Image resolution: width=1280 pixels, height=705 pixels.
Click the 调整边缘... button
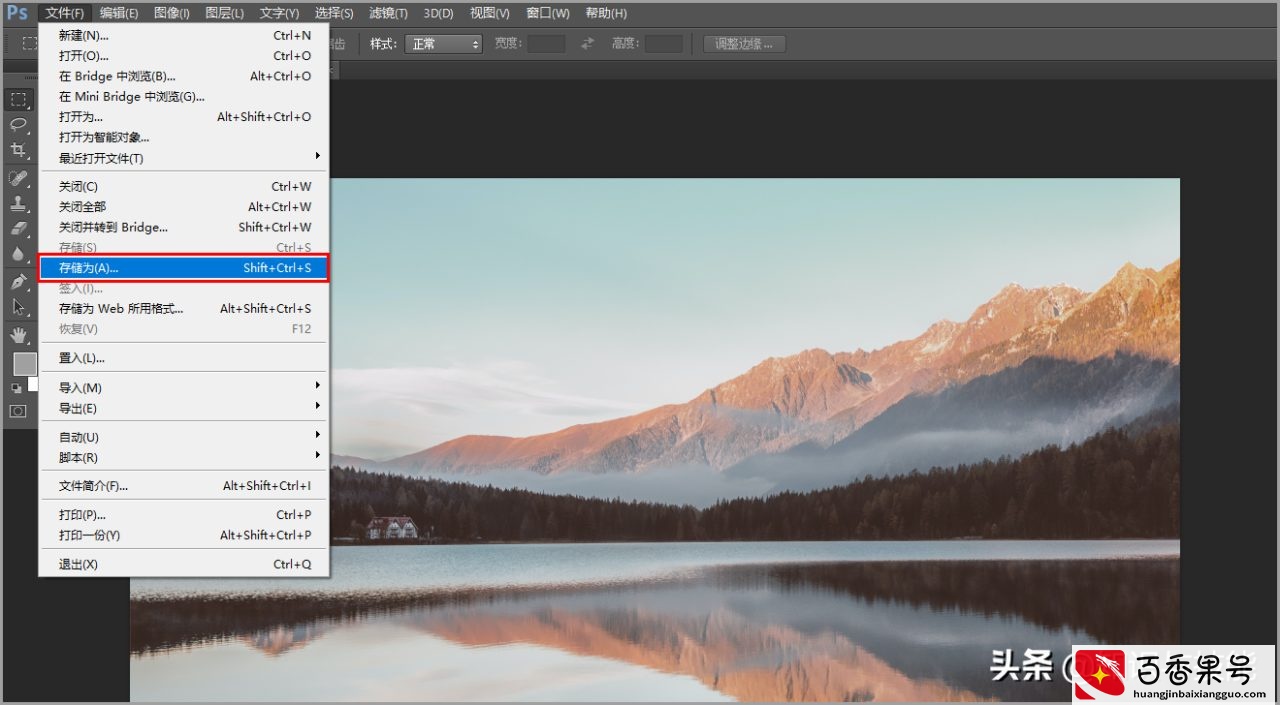point(745,44)
